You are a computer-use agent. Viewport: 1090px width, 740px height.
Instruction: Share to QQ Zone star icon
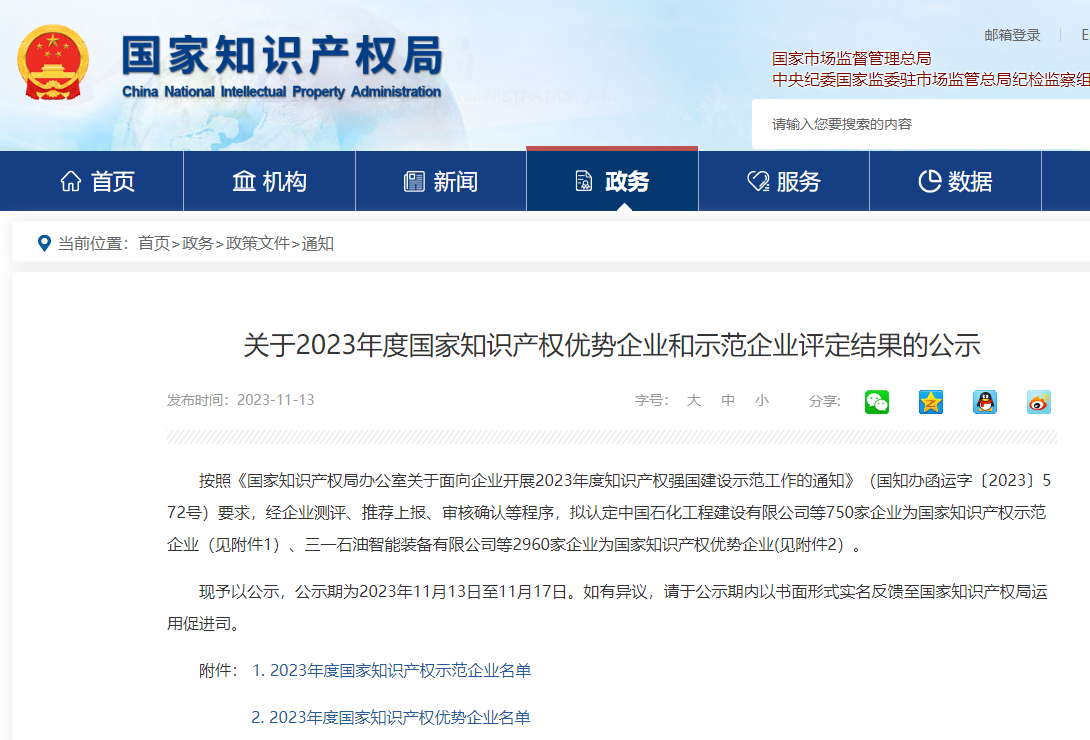931,402
